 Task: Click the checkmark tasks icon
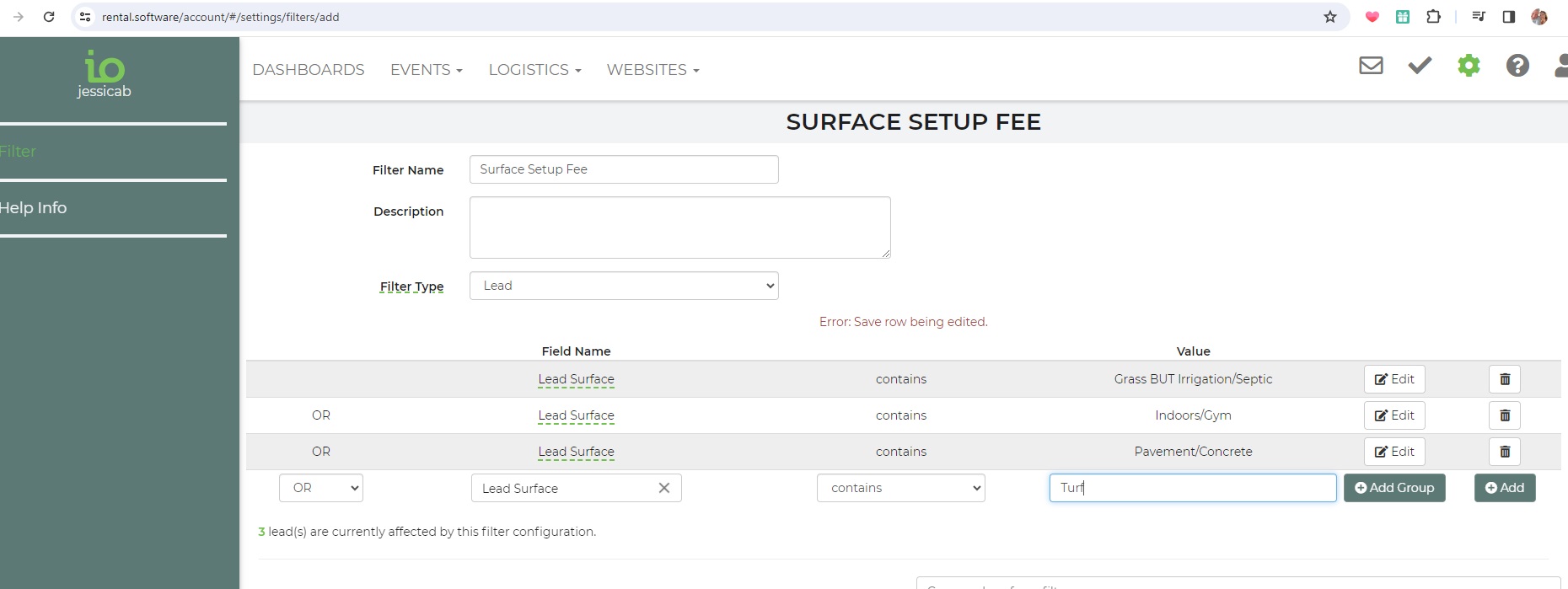(1420, 66)
